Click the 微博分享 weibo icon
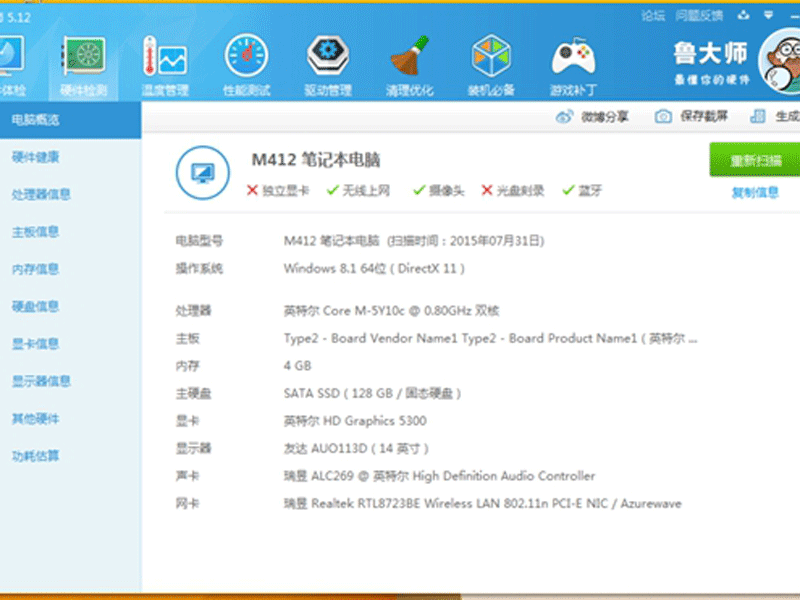Screen dimensions: 800x600 click(564, 117)
